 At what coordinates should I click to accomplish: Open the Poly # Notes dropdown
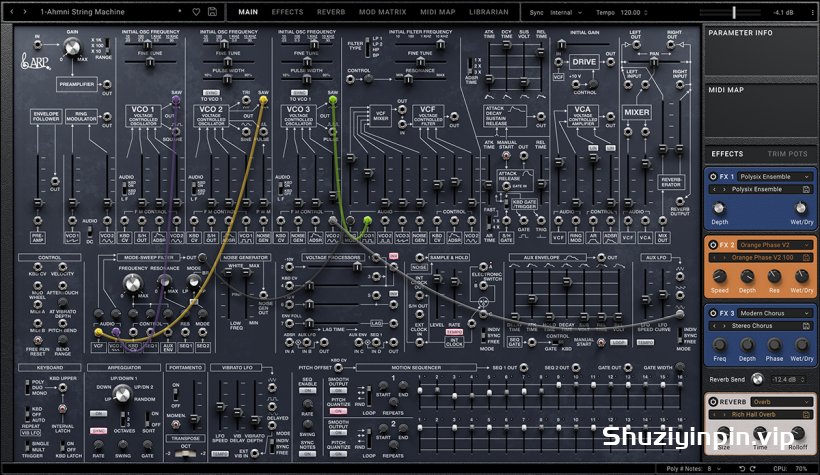(715, 468)
